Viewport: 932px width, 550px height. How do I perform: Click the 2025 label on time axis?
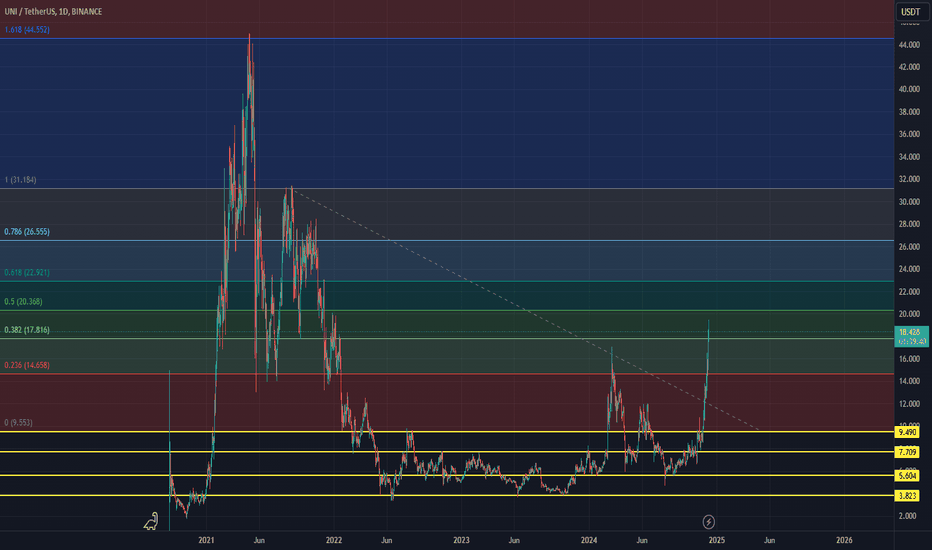click(x=717, y=540)
